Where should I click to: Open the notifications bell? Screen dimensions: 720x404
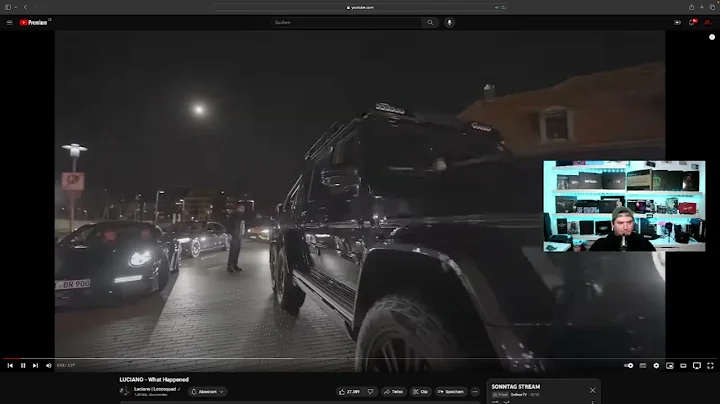692,22
